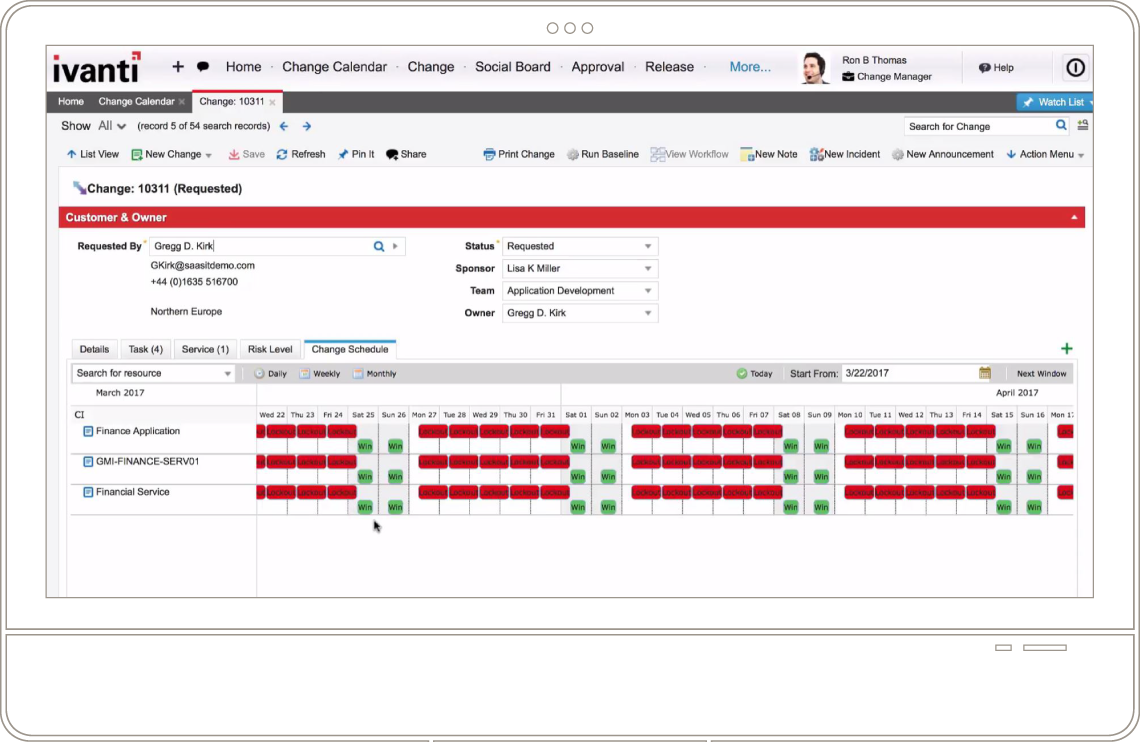
Task: Open the Search for resource dropdown
Action: [228, 374]
